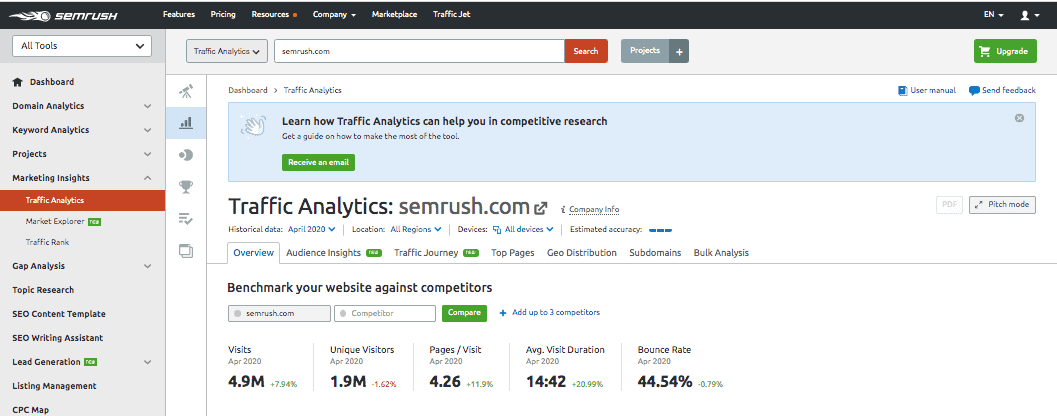
Task: Open Pricing in the top menu
Action: click(223, 15)
